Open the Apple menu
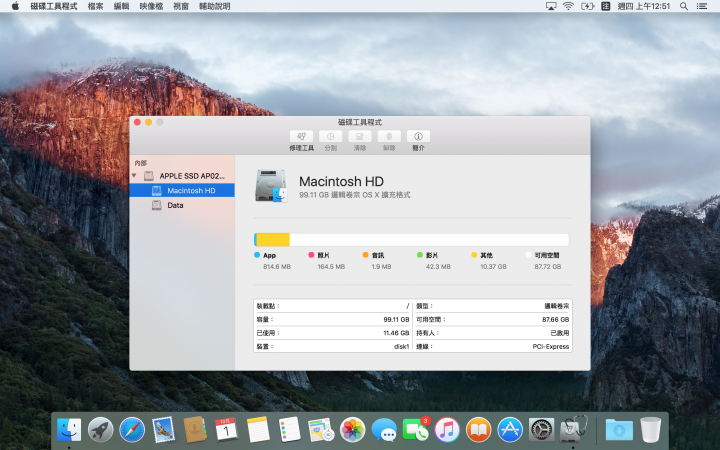The width and height of the screenshot is (720, 450). (x=15, y=6)
